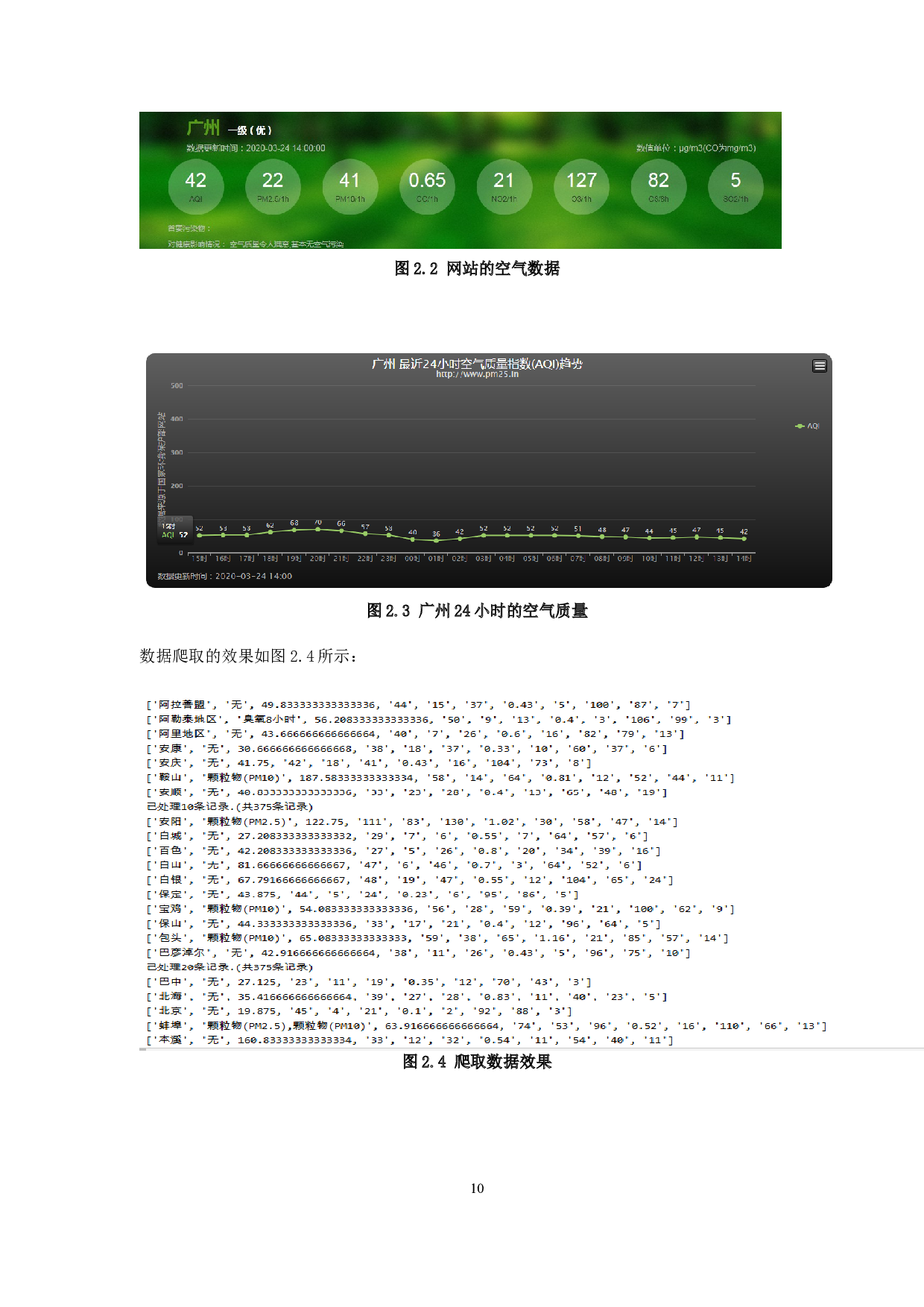This screenshot has height=1307, width=924.
Task: Click the AQI 42 indicator circle
Action: coord(195,186)
